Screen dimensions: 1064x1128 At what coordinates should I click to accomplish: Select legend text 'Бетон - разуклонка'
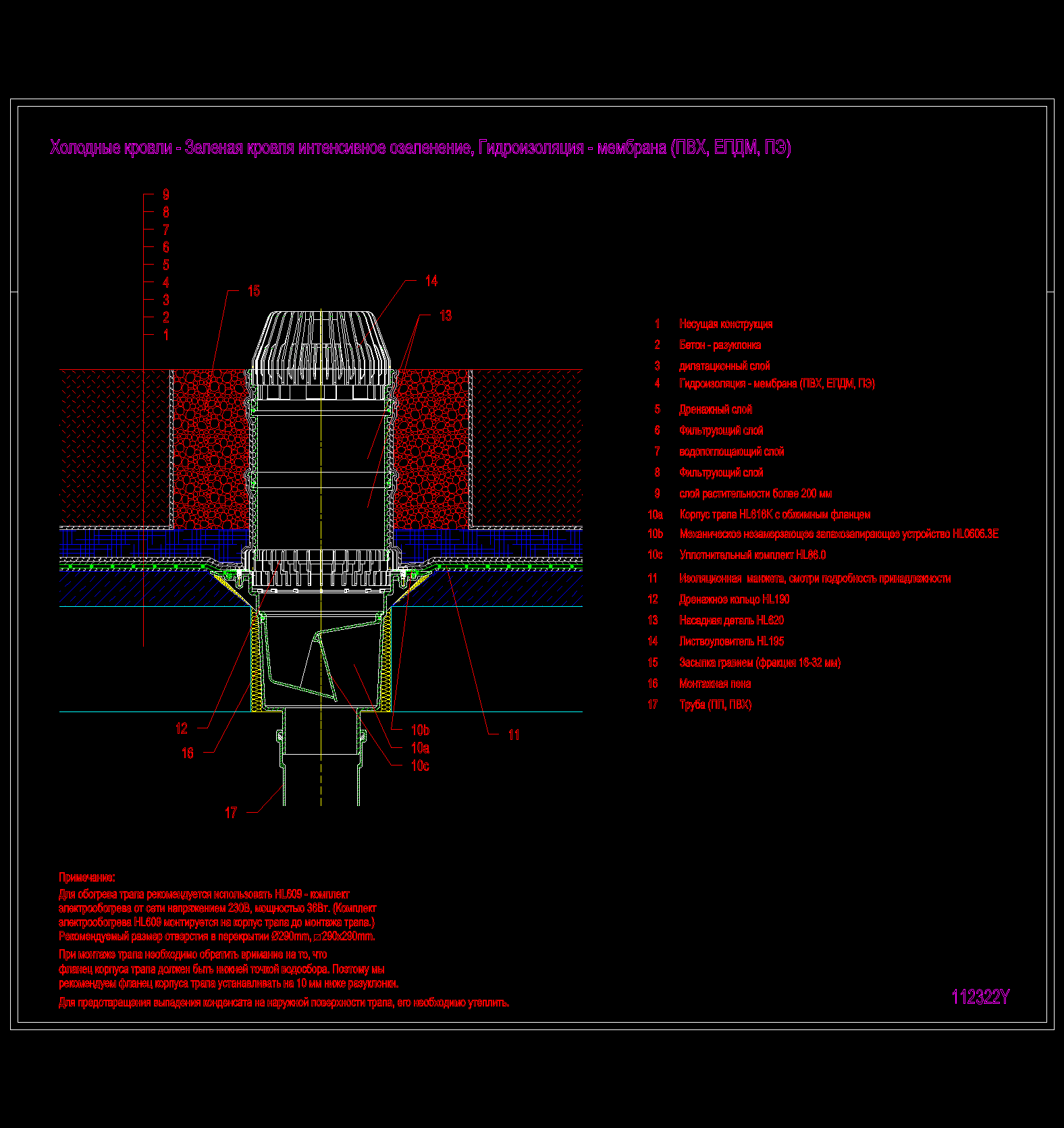click(720, 345)
